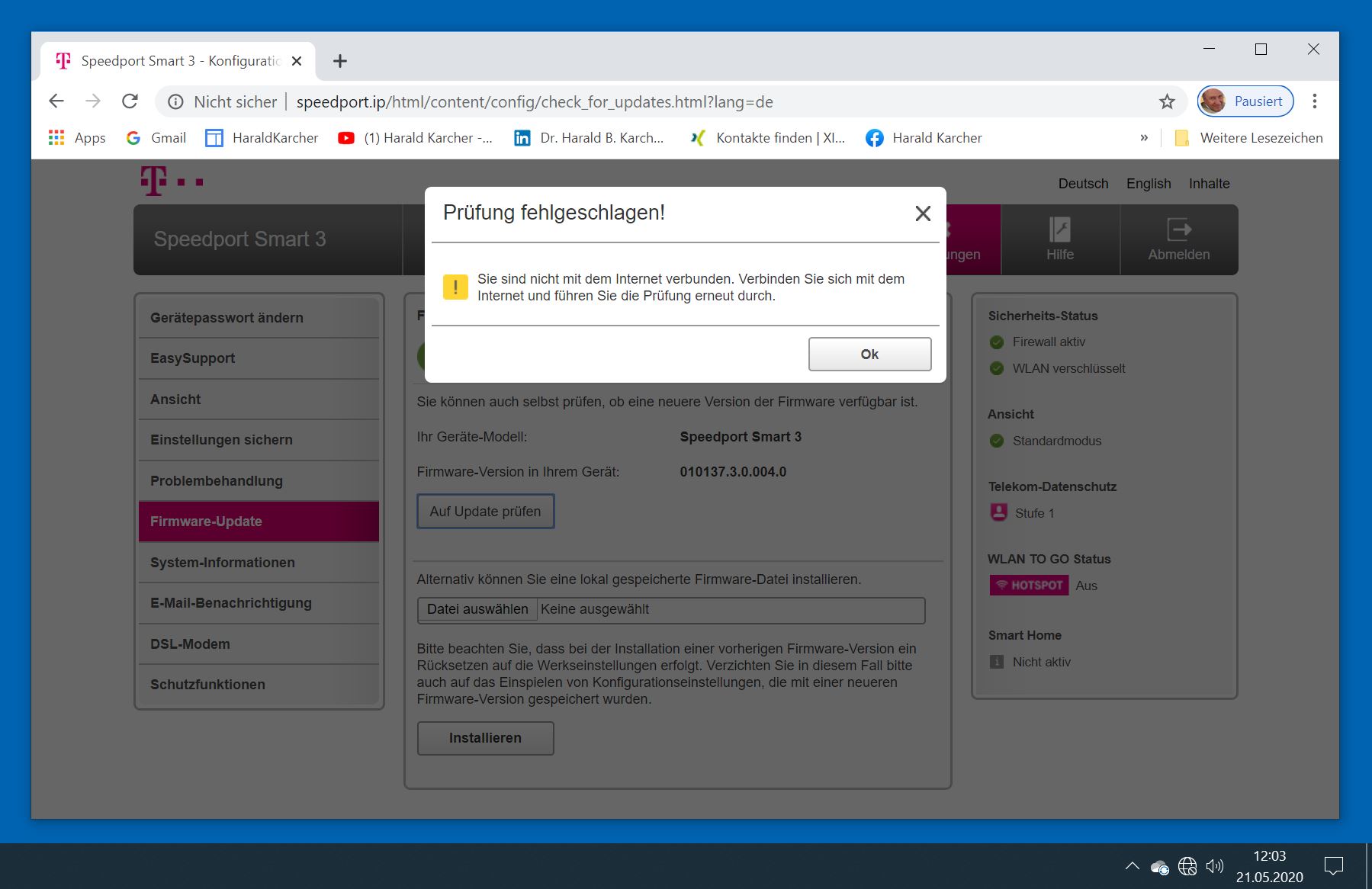Click the yellow warning icon in dialog
Viewport: 1372px width, 889px height.
[x=455, y=287]
